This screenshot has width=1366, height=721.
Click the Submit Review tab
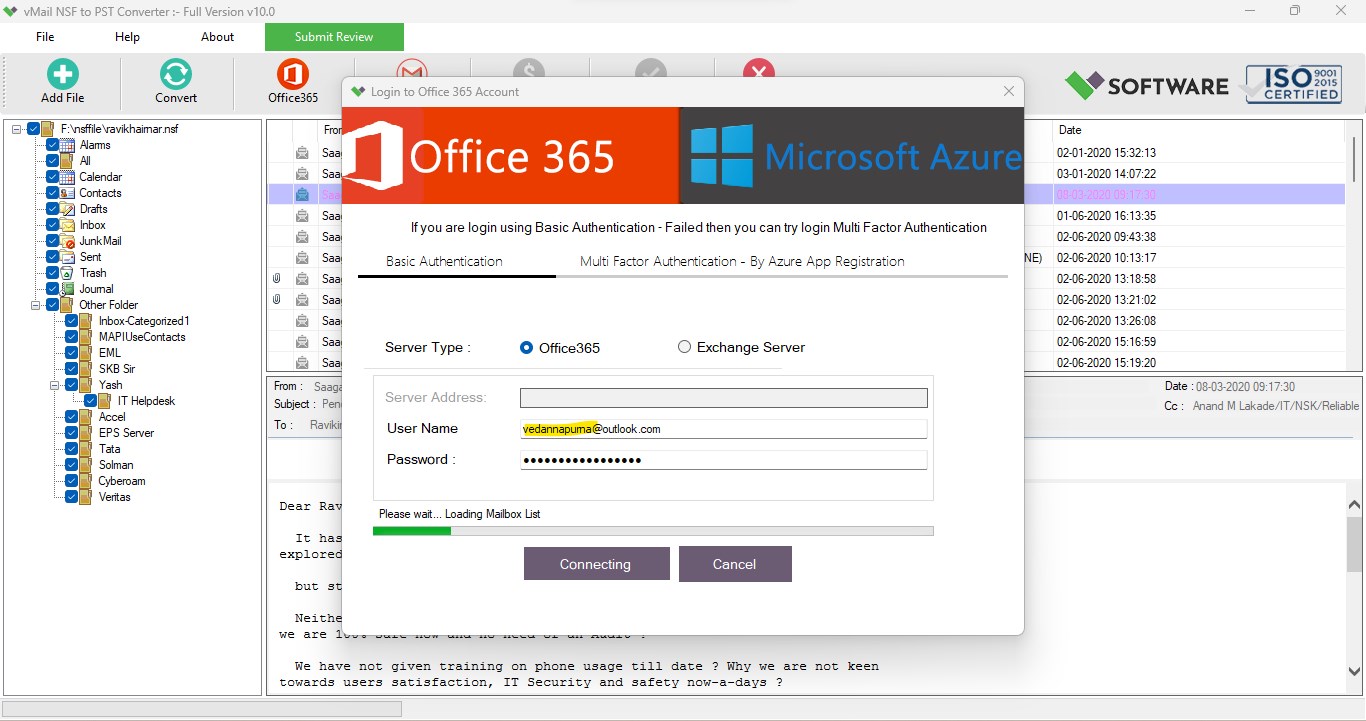tap(334, 37)
